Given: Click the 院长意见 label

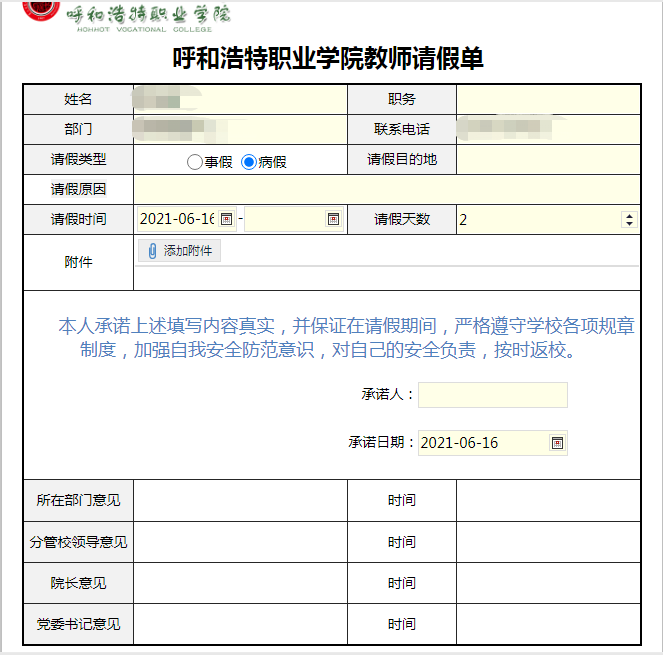Looking at the screenshot, I should [78, 583].
